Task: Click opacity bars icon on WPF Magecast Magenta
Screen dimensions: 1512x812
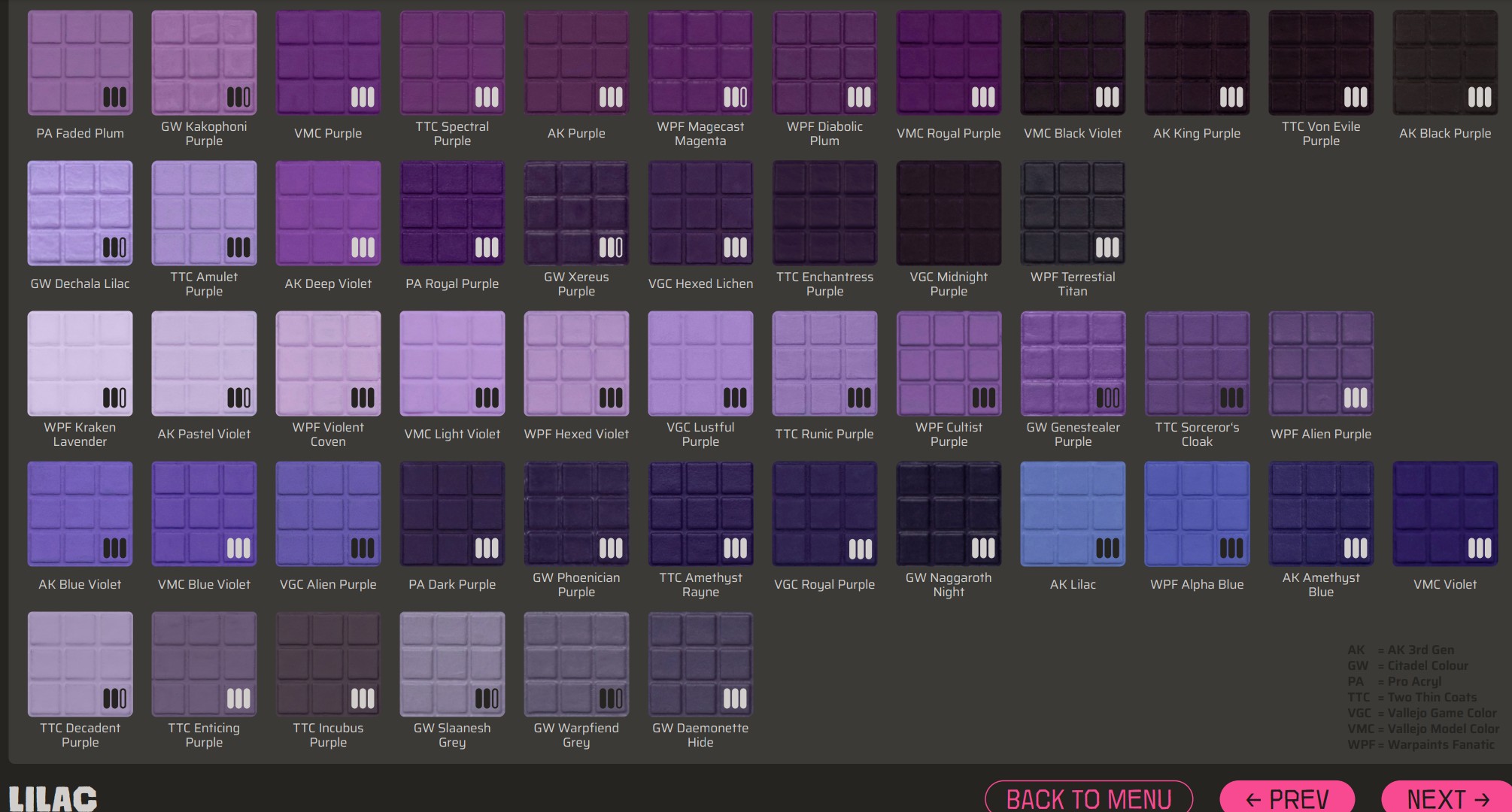Action: pos(735,97)
